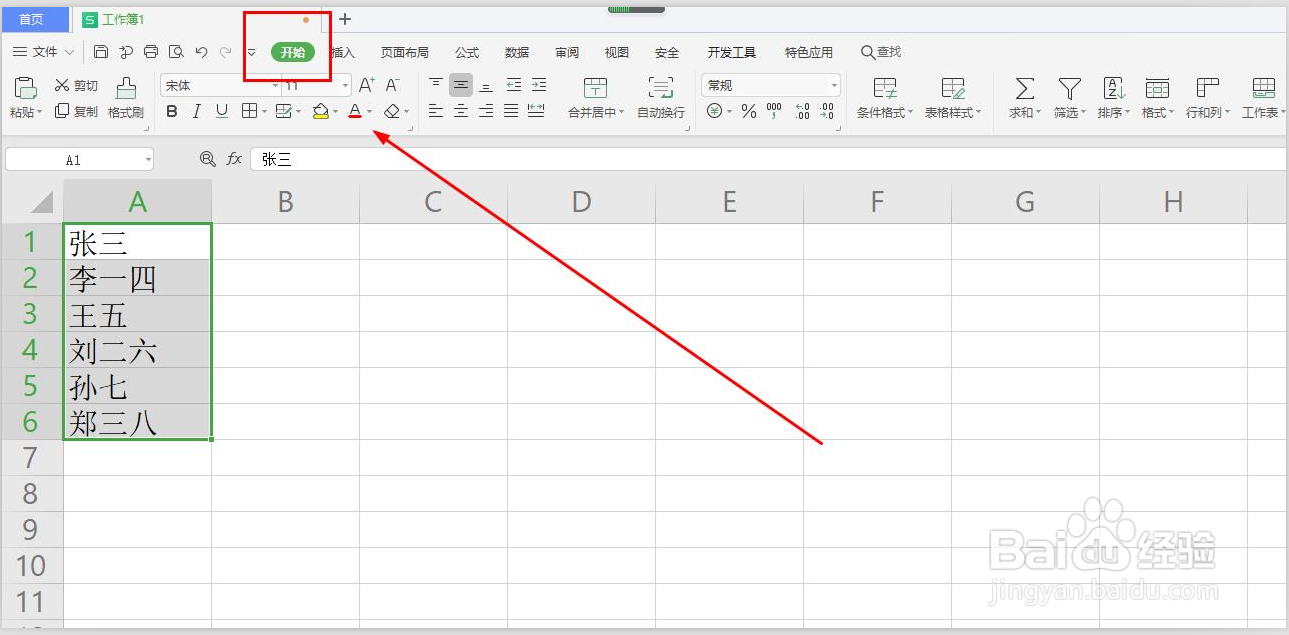Screen dimensions: 1289x635
Task: Toggle italic formatting
Action: pos(196,111)
